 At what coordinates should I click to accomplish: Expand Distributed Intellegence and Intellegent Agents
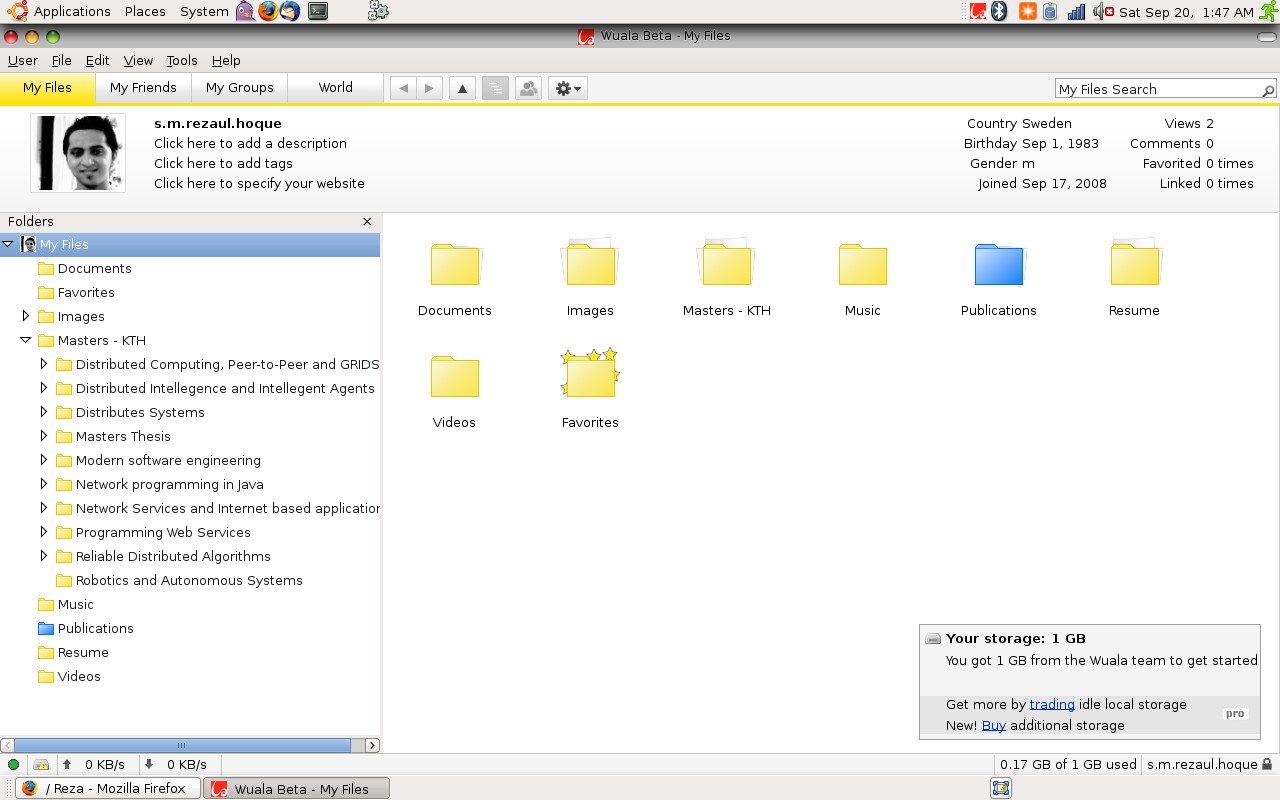[44, 388]
